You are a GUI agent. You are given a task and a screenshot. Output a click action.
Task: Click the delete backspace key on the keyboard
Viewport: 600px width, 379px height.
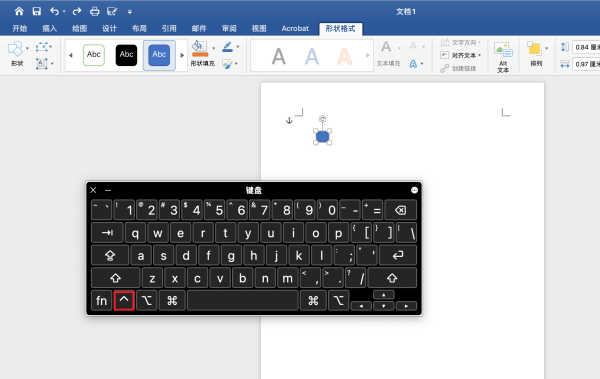(400, 210)
